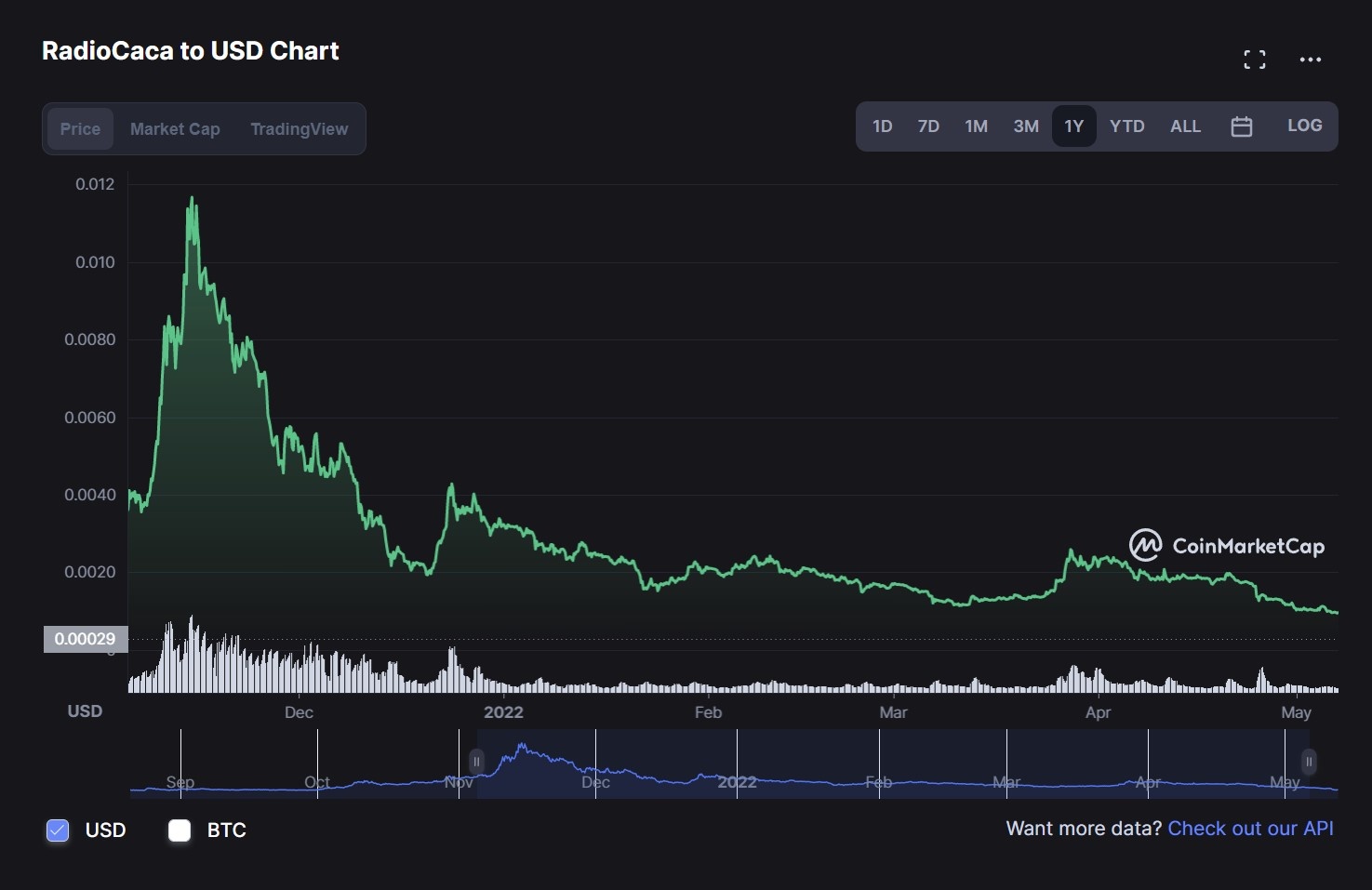This screenshot has height=890, width=1372.
Task: Choose the 1M time range
Action: 976,126
